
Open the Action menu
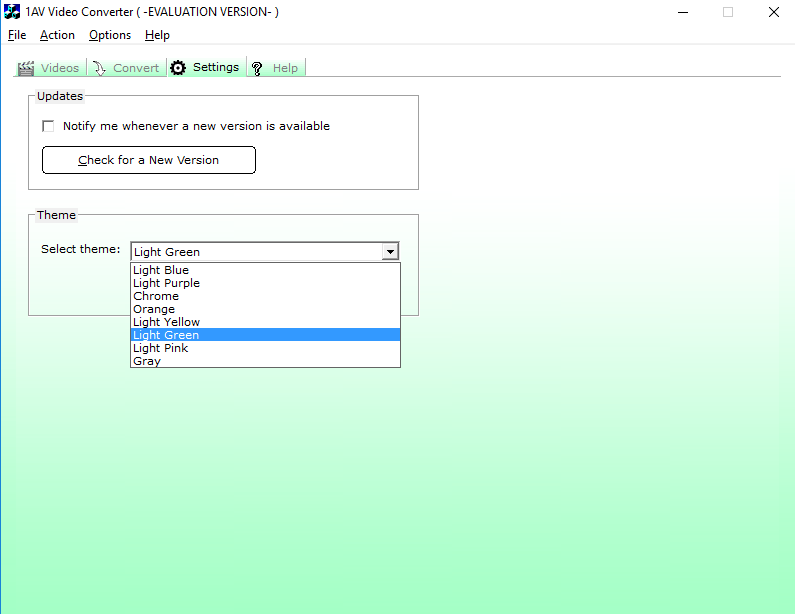[x=57, y=35]
